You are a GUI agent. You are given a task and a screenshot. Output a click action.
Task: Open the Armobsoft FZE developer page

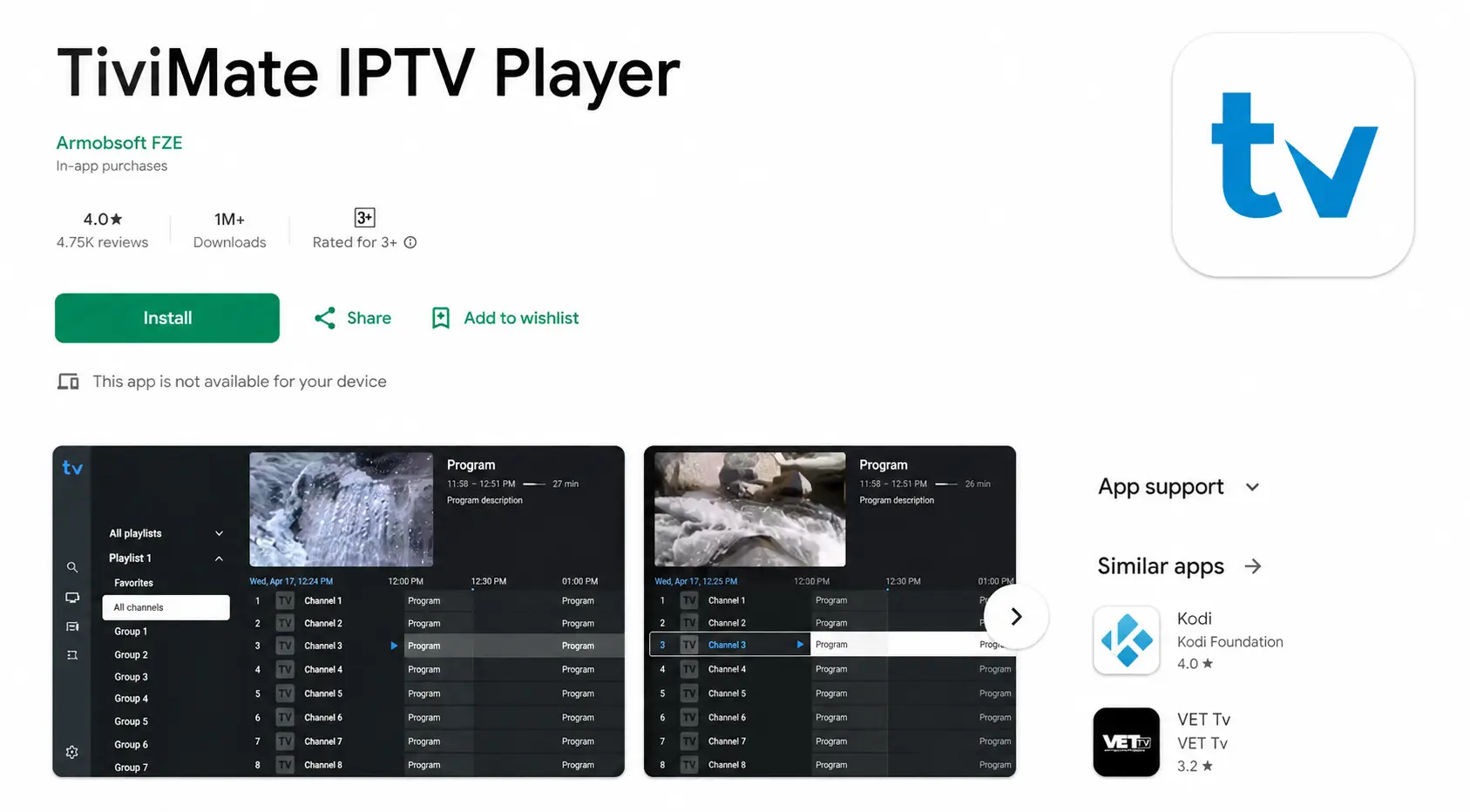click(x=119, y=143)
